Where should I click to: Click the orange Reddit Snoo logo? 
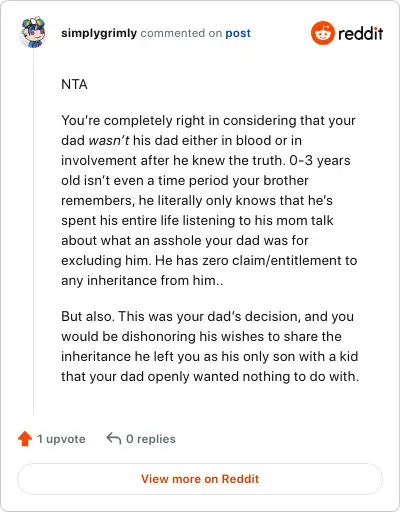click(x=322, y=33)
